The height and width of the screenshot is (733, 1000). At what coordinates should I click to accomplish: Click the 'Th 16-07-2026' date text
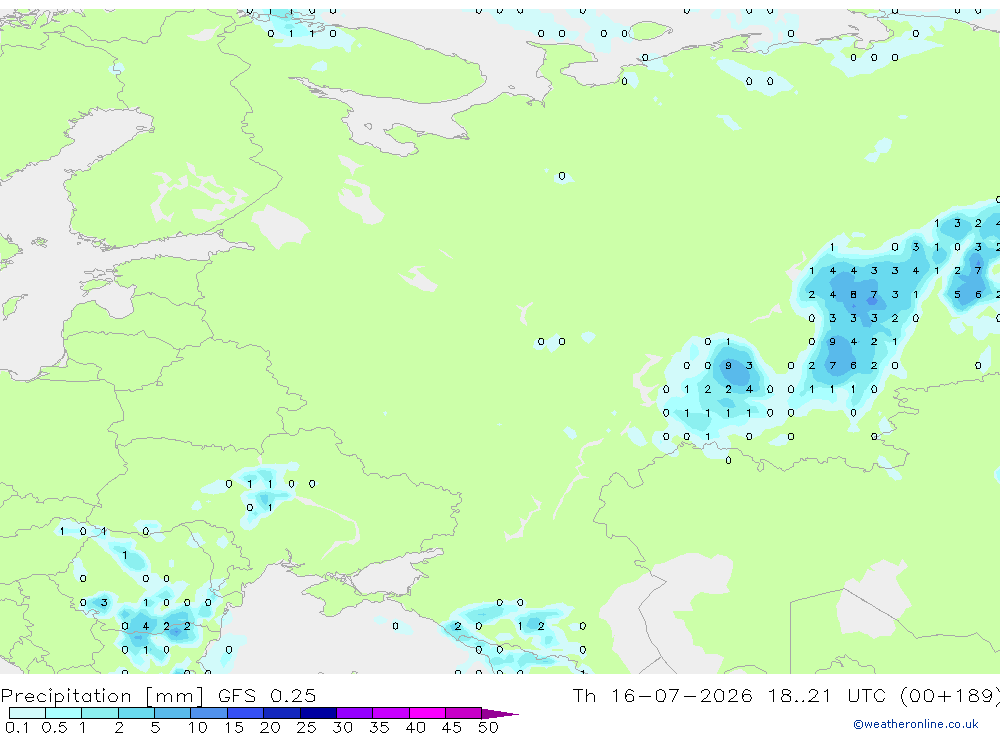662,695
